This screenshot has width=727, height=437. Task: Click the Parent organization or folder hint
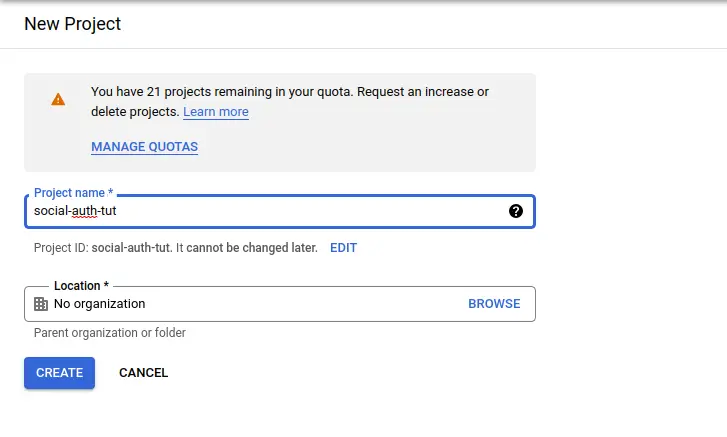click(x=109, y=333)
